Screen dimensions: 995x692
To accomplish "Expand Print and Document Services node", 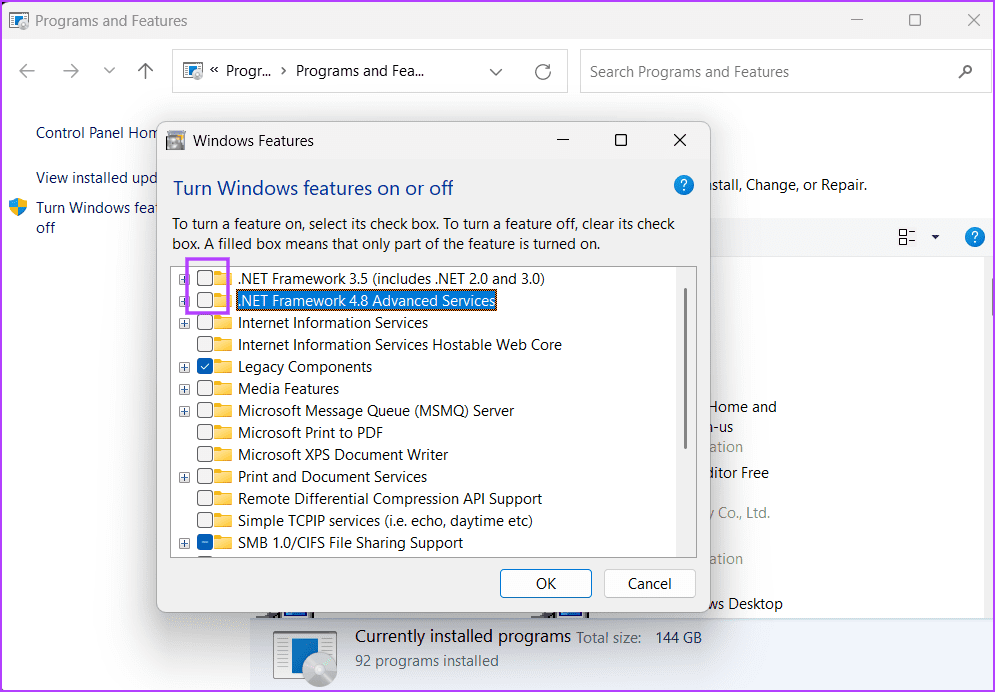I will click(x=184, y=477).
